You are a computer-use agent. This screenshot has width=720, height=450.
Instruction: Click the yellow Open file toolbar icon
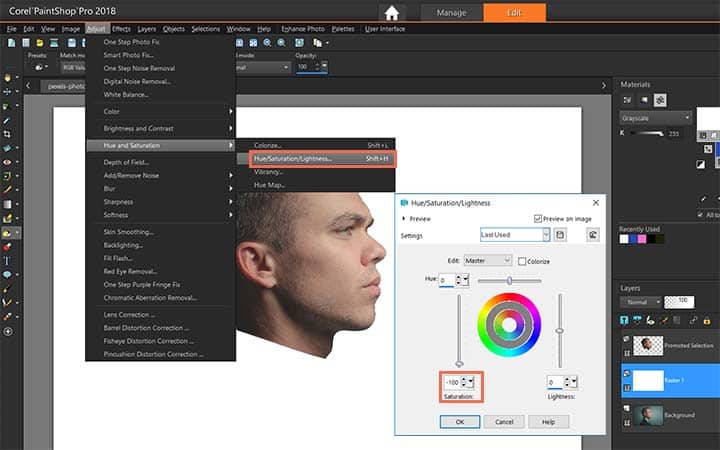40,43
